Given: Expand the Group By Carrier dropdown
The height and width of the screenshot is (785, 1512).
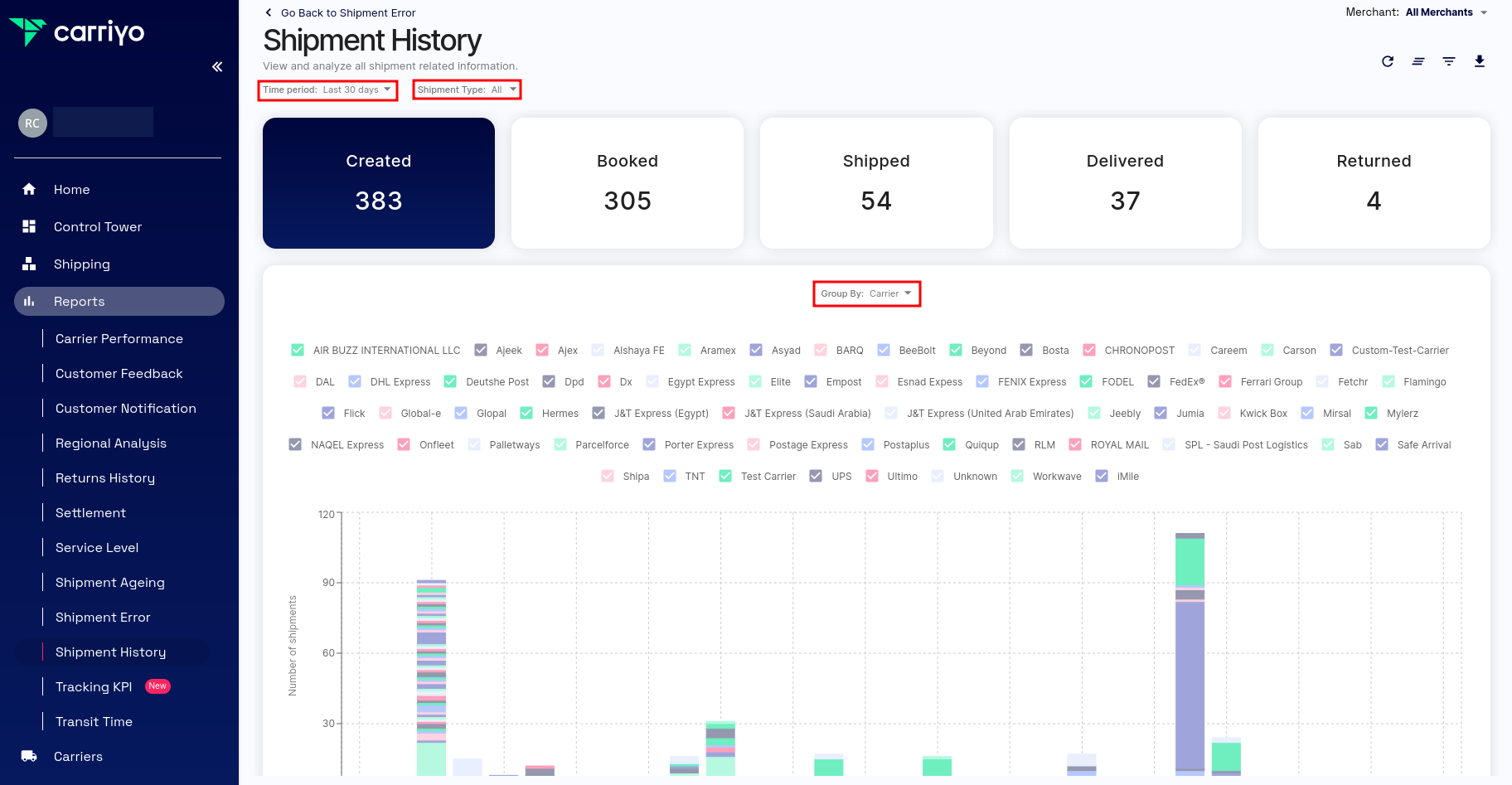Looking at the screenshot, I should coord(866,293).
